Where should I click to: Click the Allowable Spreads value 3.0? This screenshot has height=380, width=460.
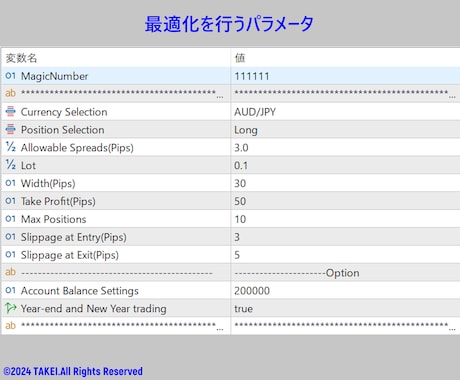pos(241,148)
